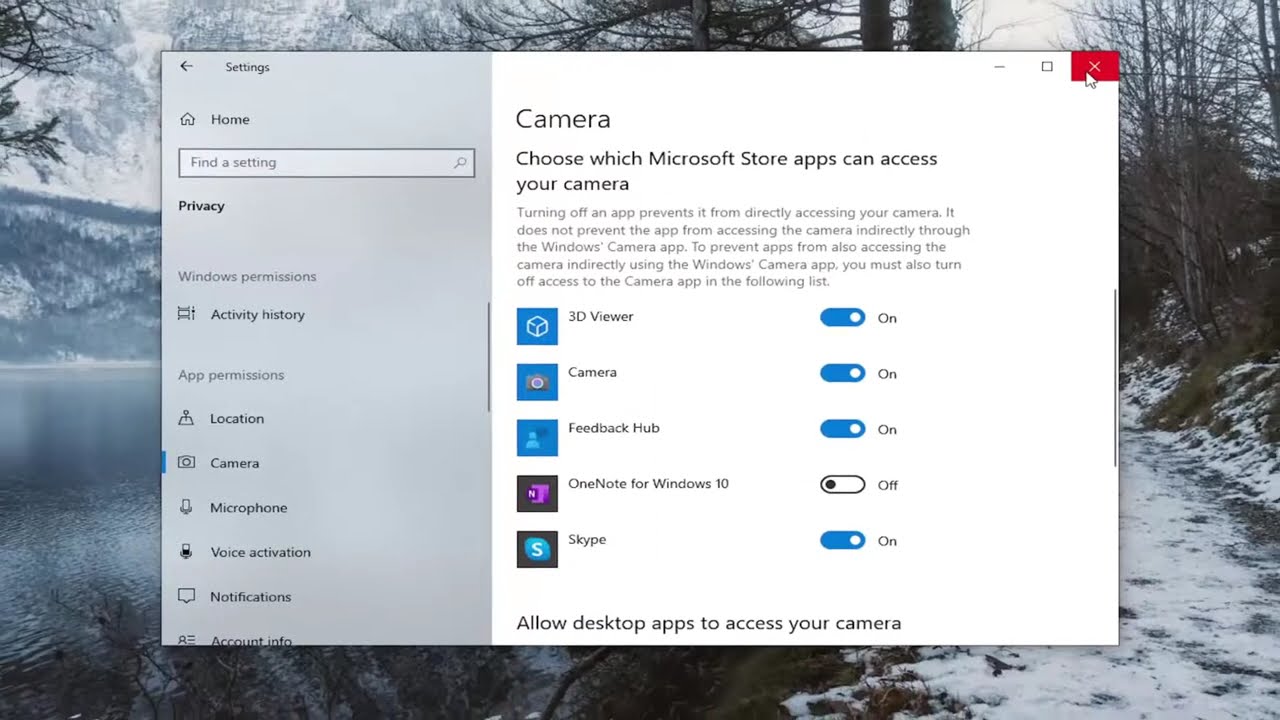Minimize the Settings window
The height and width of the screenshot is (720, 1280).
(x=999, y=66)
